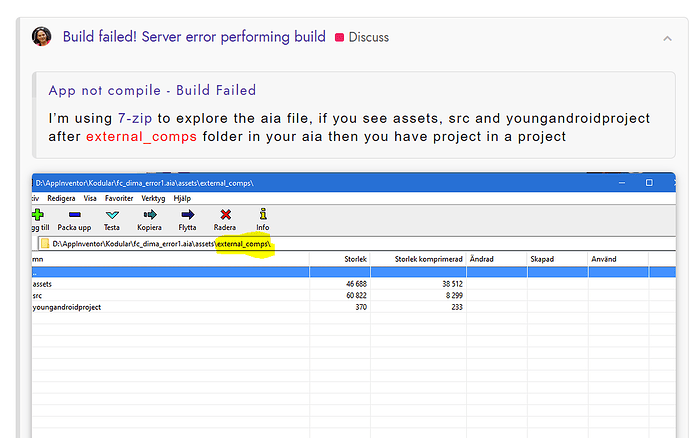Follow the 7-zip hyperlink

point(135,118)
